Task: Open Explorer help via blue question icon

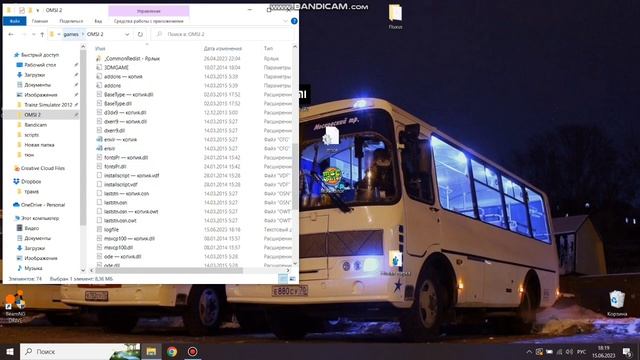Action: pos(294,21)
